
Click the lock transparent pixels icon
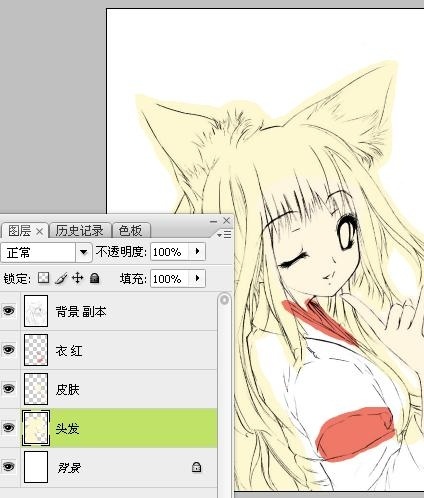[x=43, y=278]
